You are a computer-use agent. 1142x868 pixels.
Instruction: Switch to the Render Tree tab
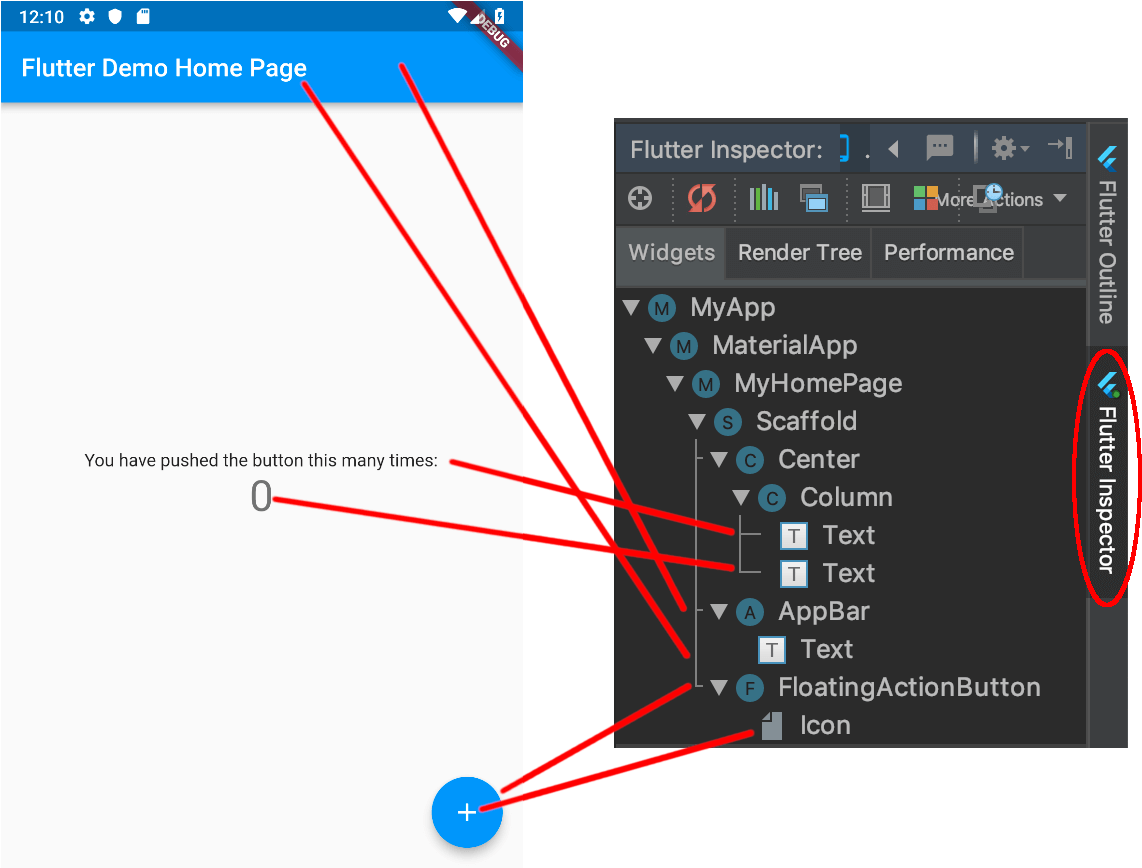(800, 253)
